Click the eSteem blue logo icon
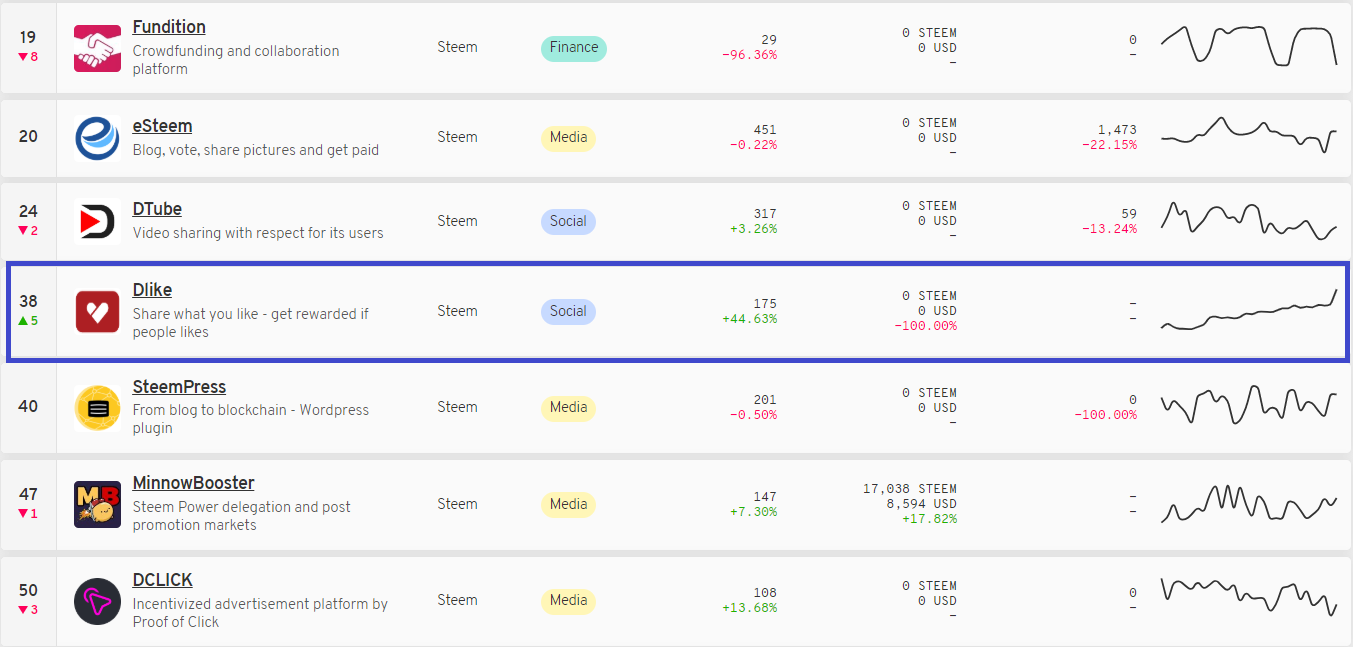Screen dimensions: 1353x647 (x=97, y=138)
